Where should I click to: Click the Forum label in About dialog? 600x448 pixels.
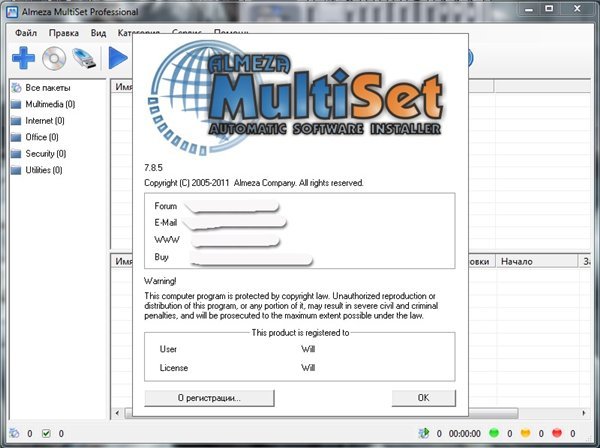tap(166, 206)
